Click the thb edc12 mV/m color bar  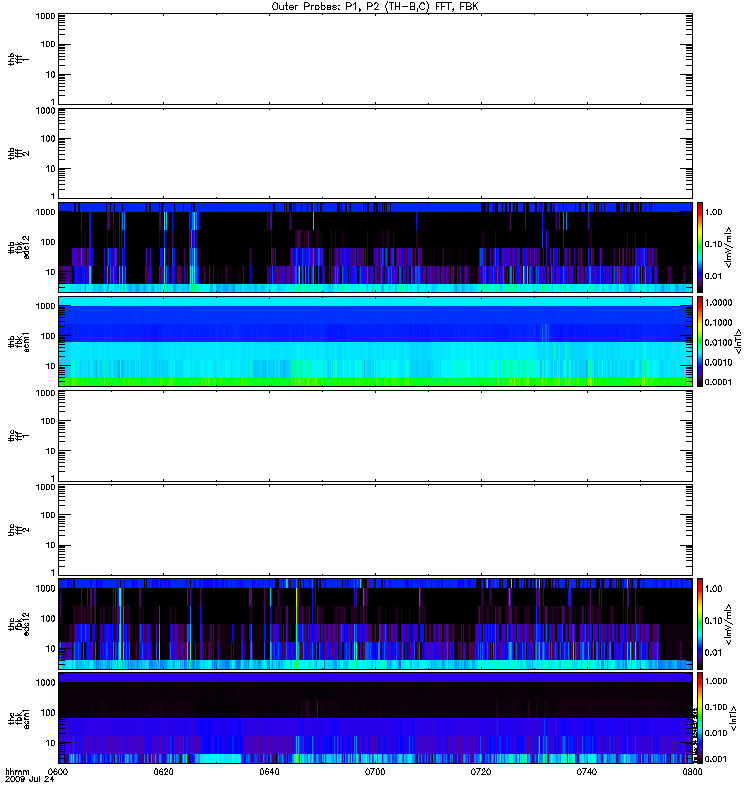coord(700,247)
